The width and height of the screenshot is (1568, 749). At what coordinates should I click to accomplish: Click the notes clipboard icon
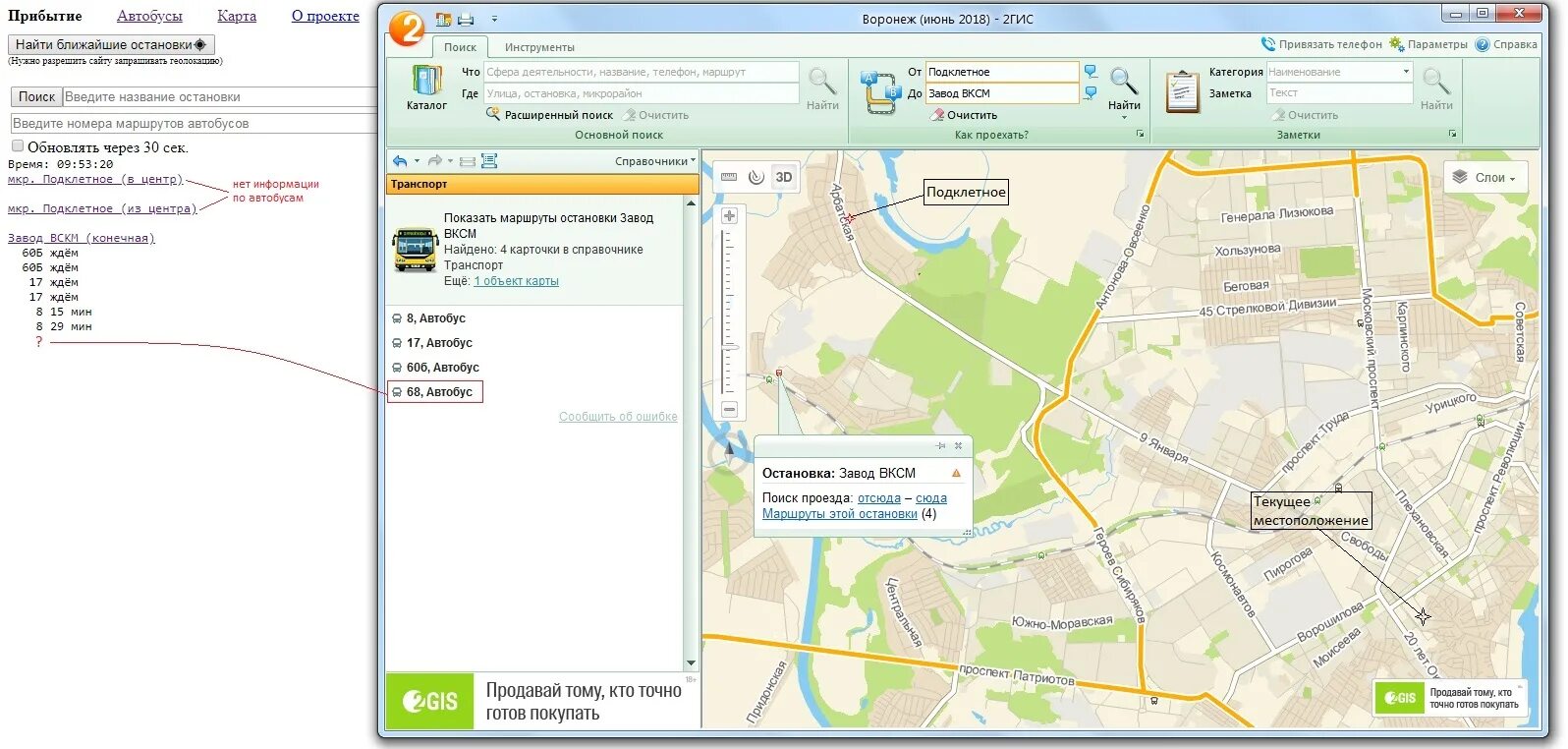(x=1182, y=92)
